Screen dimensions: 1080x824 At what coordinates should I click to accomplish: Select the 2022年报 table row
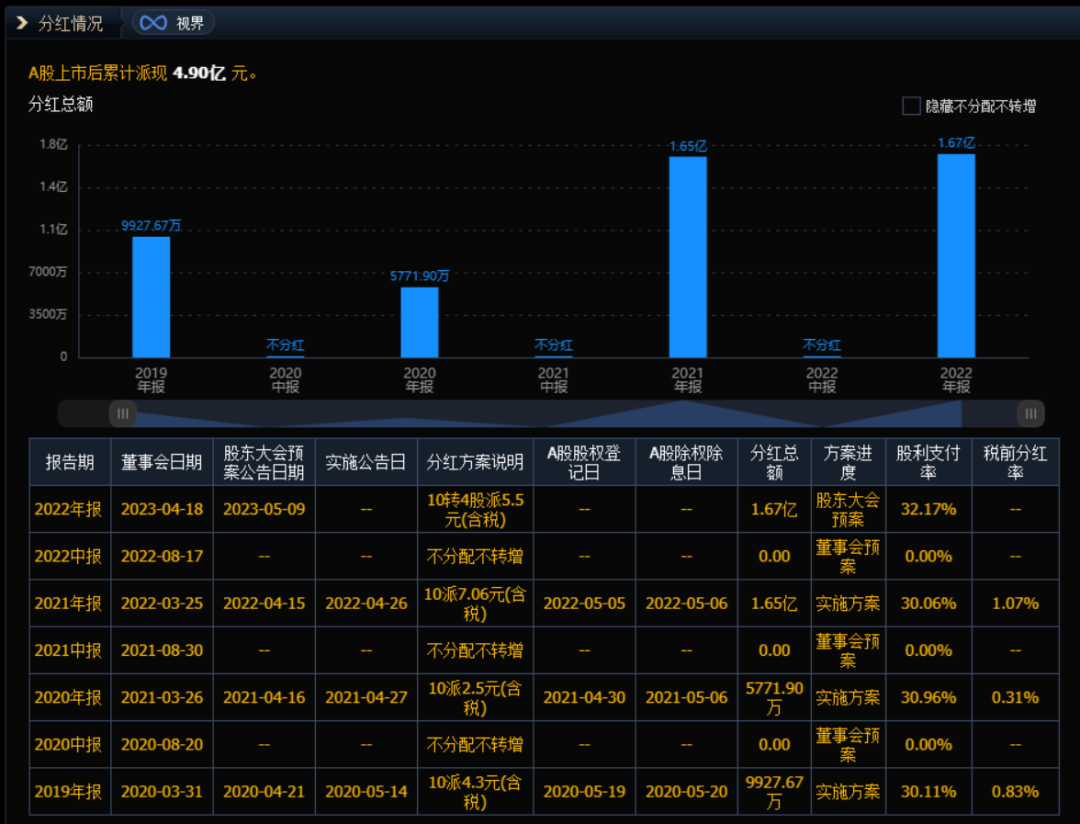click(544, 509)
